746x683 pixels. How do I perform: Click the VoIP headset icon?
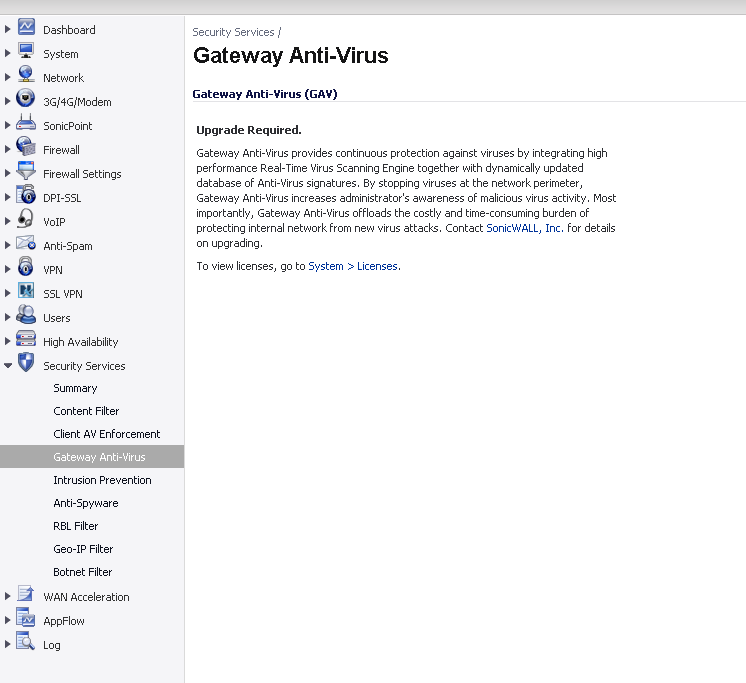[25, 219]
